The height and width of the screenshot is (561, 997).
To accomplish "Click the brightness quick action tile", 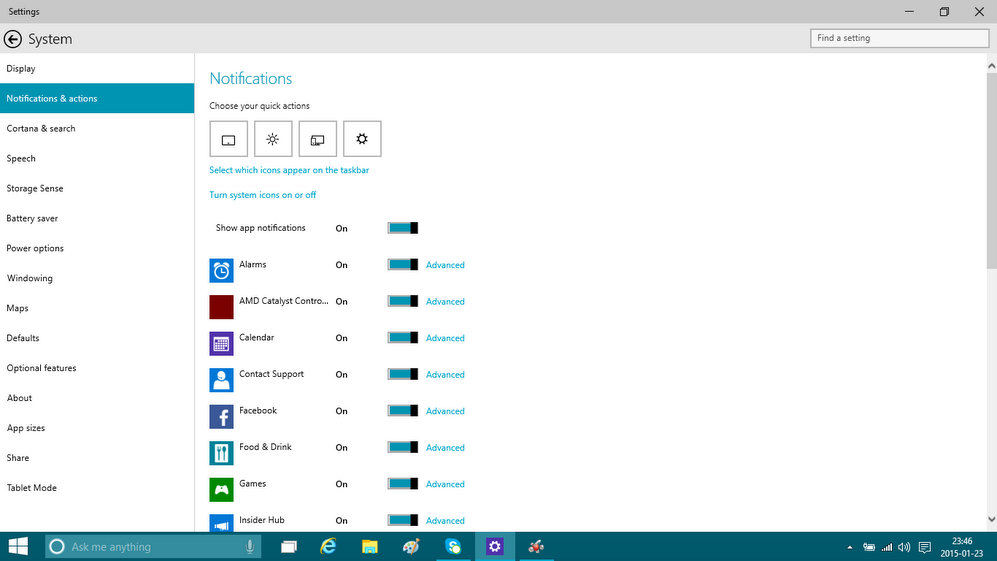I will tap(273, 140).
